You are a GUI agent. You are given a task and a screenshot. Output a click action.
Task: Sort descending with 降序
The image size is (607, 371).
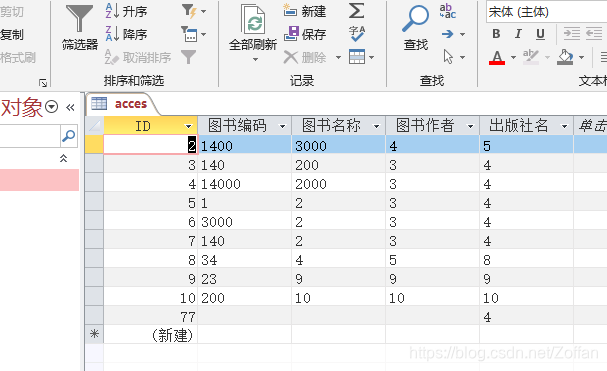pos(126,34)
